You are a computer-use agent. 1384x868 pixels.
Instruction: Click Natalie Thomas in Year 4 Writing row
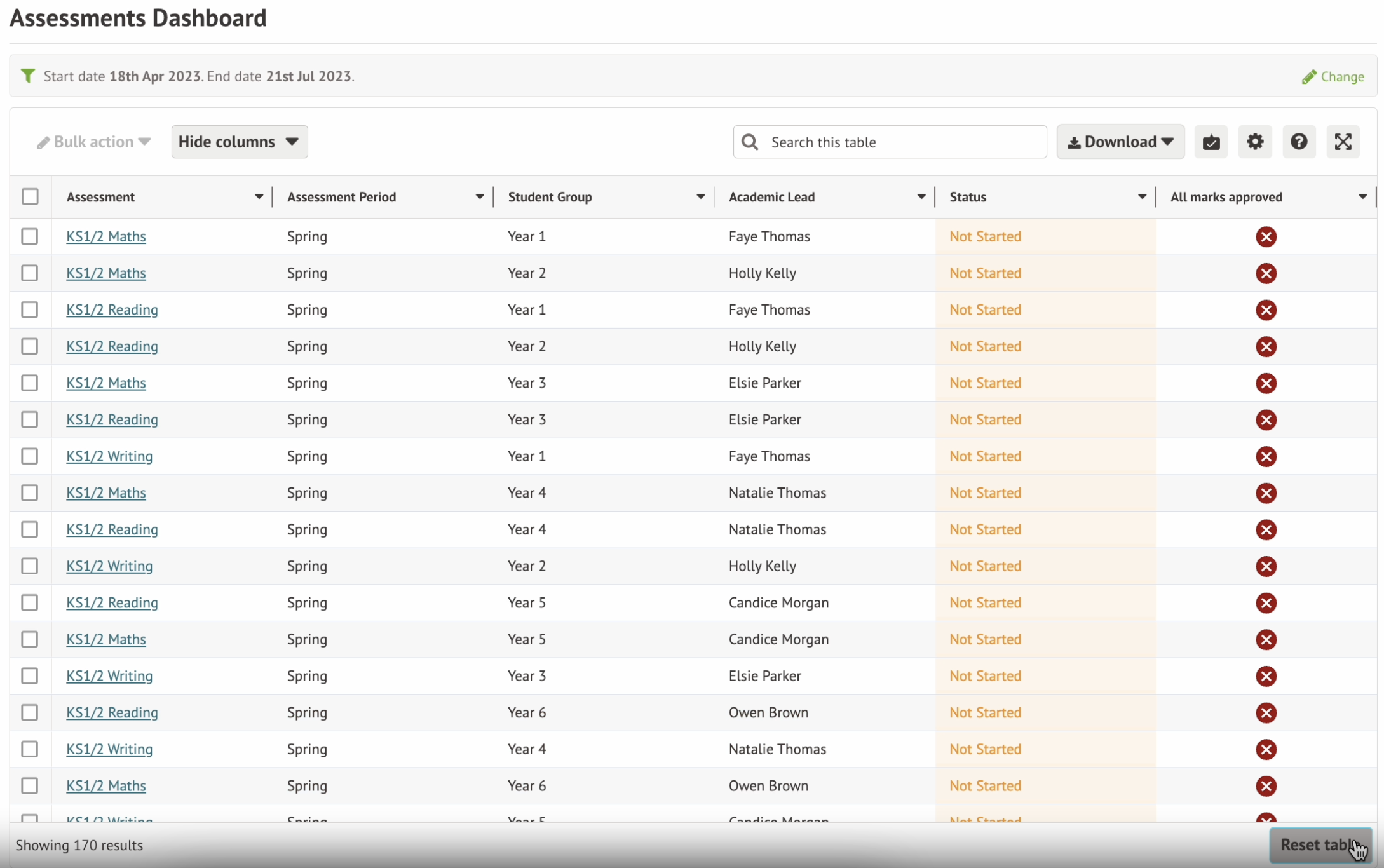tap(777, 749)
